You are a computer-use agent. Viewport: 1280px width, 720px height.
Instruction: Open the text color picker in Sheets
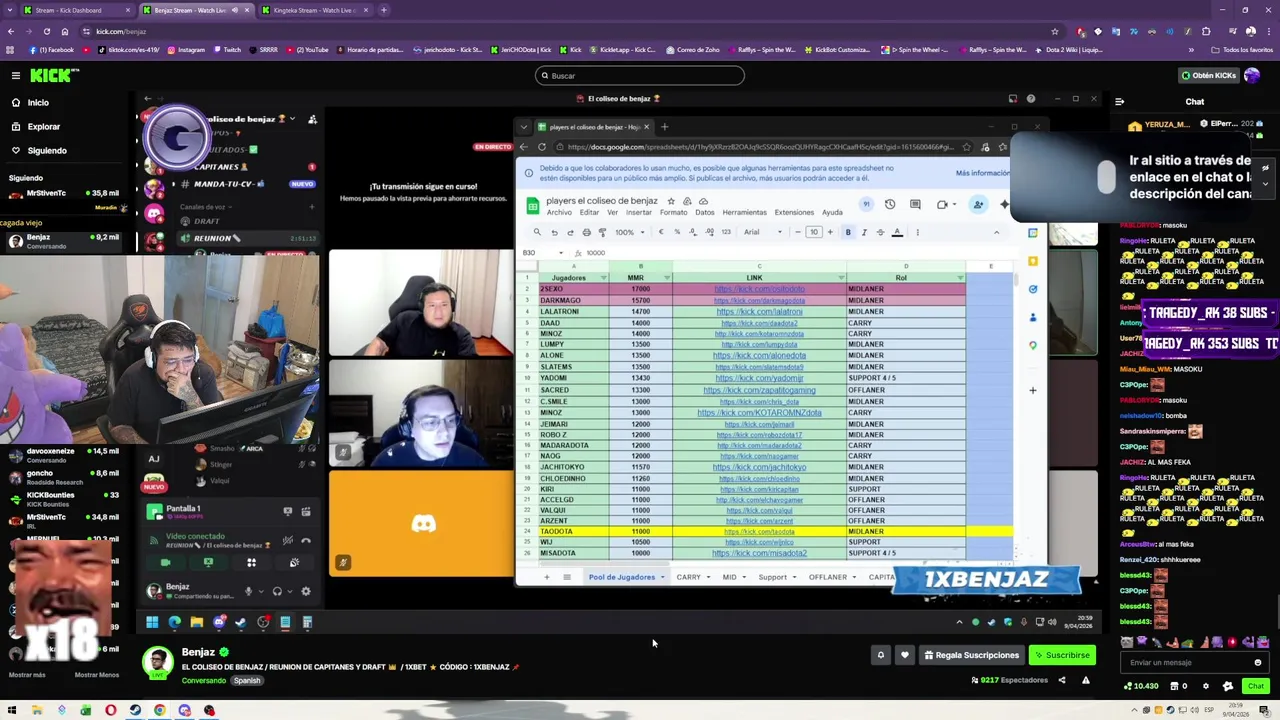(x=897, y=232)
